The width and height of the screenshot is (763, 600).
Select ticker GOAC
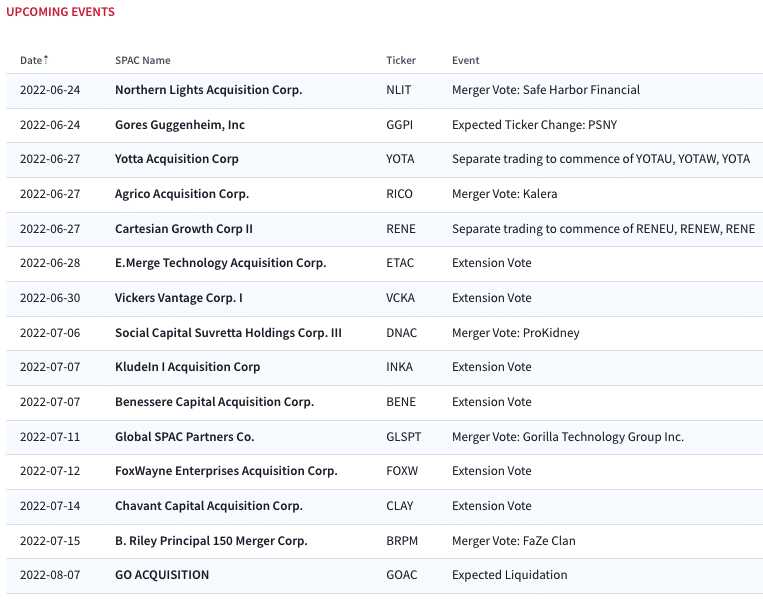pos(401,575)
